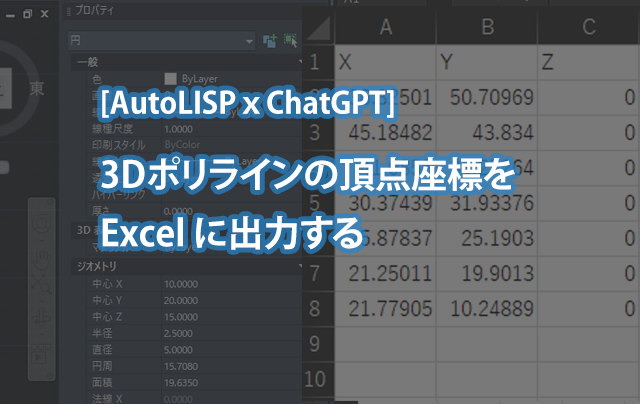Open the object type dropdown showing 円
The height and width of the screenshot is (404, 640).
(160, 41)
